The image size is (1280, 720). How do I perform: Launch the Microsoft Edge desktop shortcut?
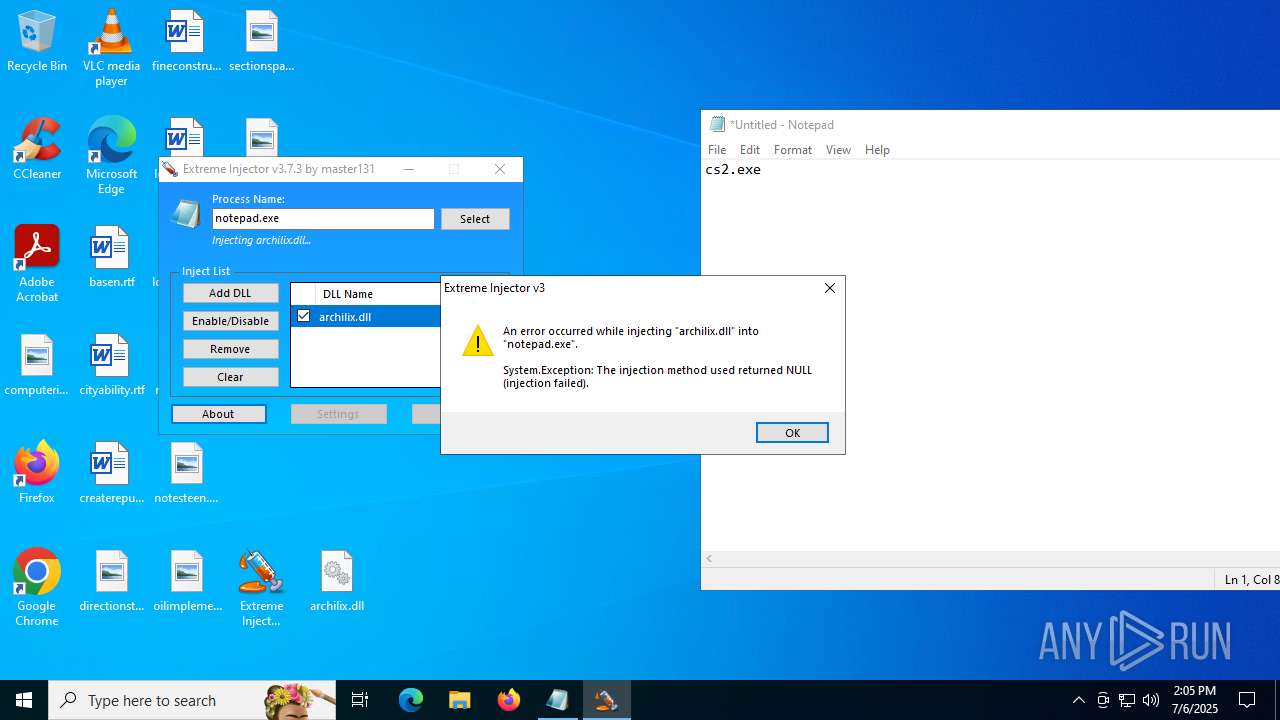click(x=111, y=156)
